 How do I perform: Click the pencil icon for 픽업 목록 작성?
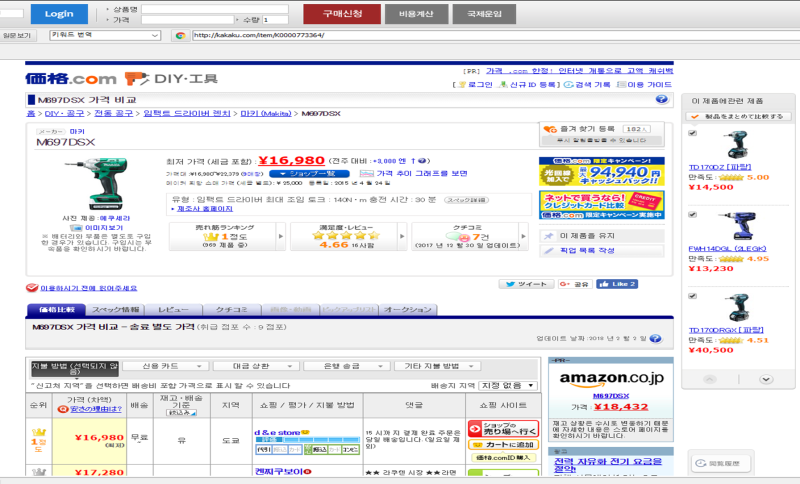[548, 251]
